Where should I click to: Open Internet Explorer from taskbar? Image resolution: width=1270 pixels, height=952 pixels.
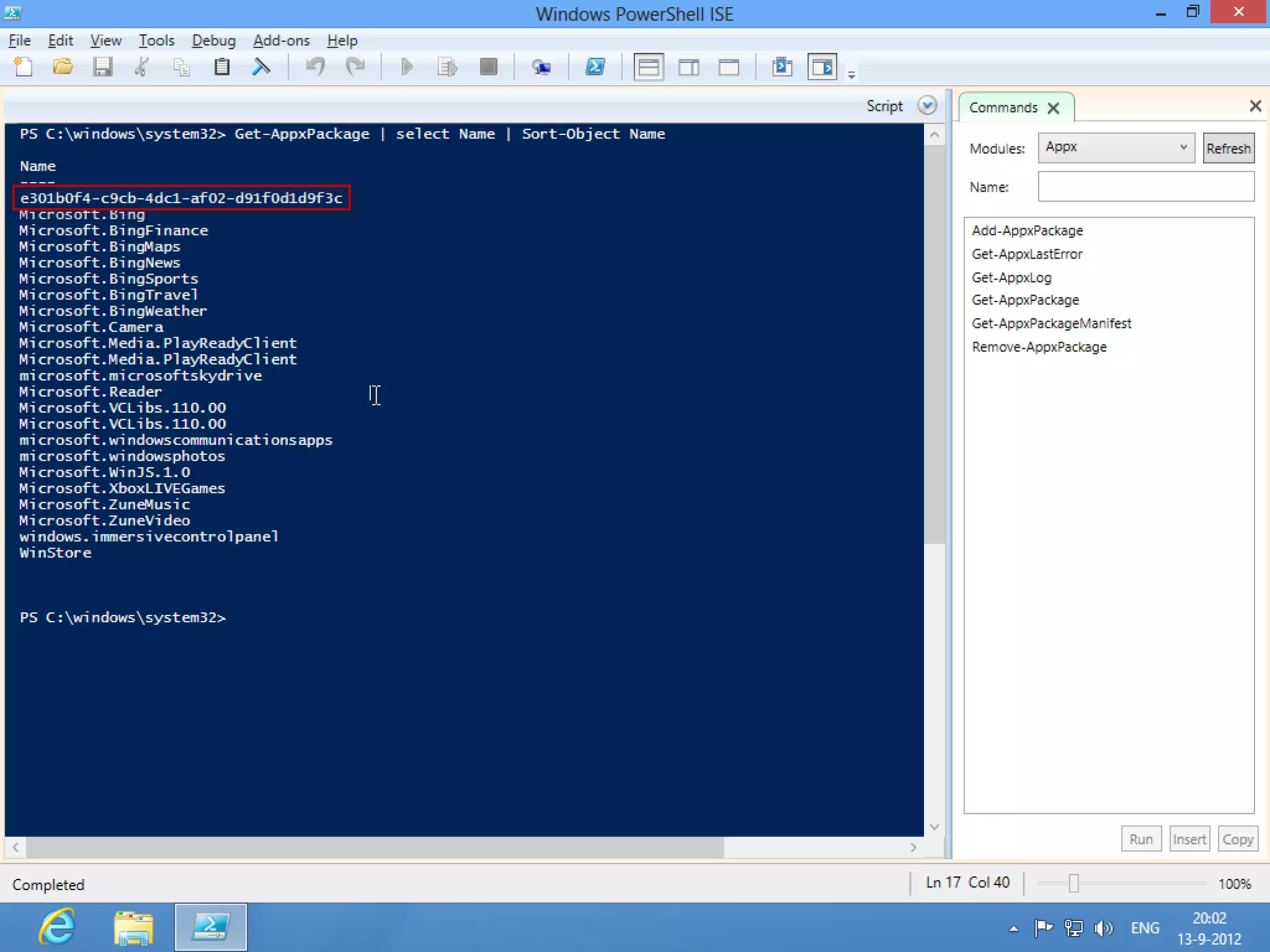(x=57, y=927)
